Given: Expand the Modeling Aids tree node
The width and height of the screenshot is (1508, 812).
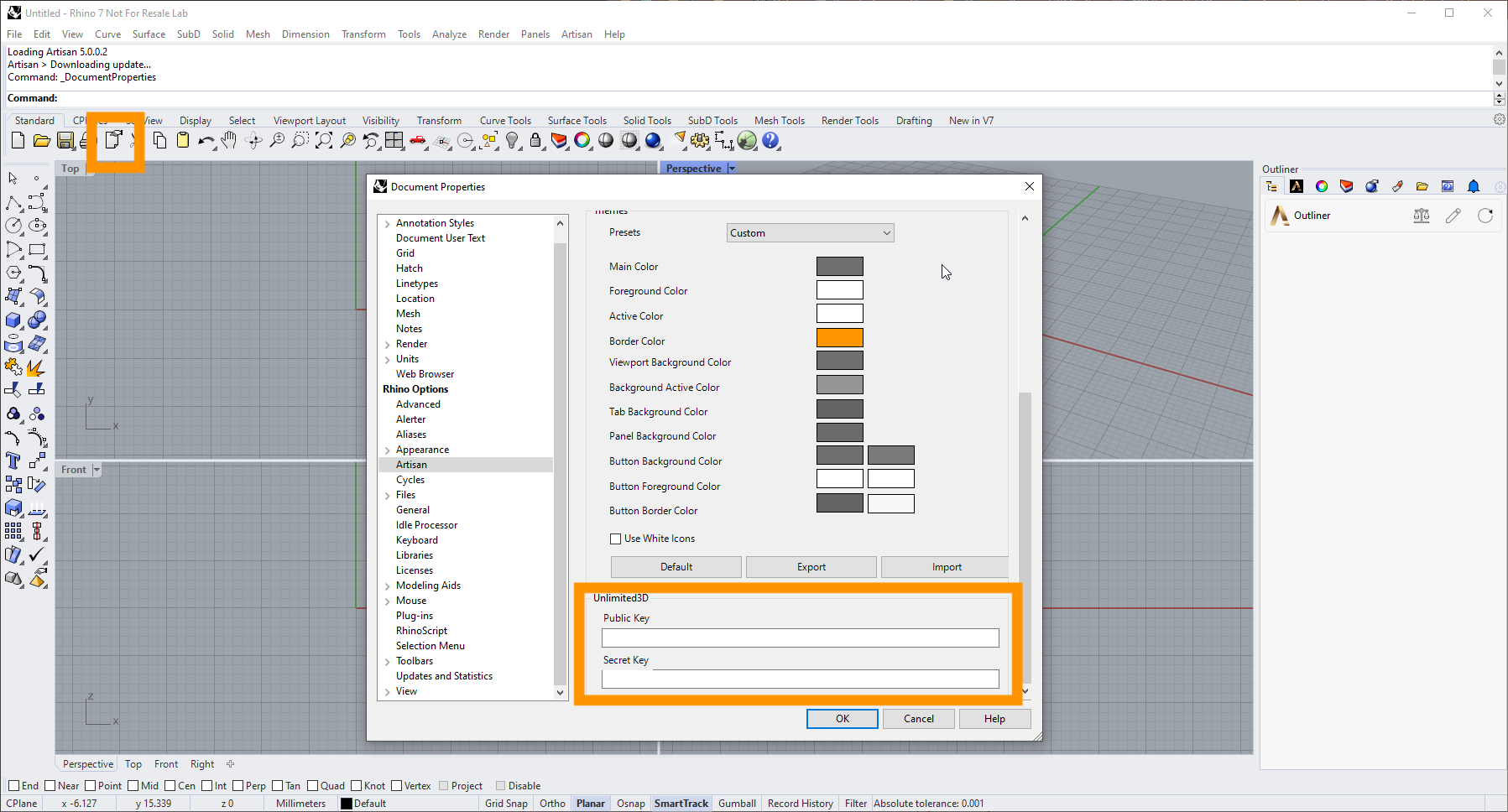Looking at the screenshot, I should [x=387, y=586].
